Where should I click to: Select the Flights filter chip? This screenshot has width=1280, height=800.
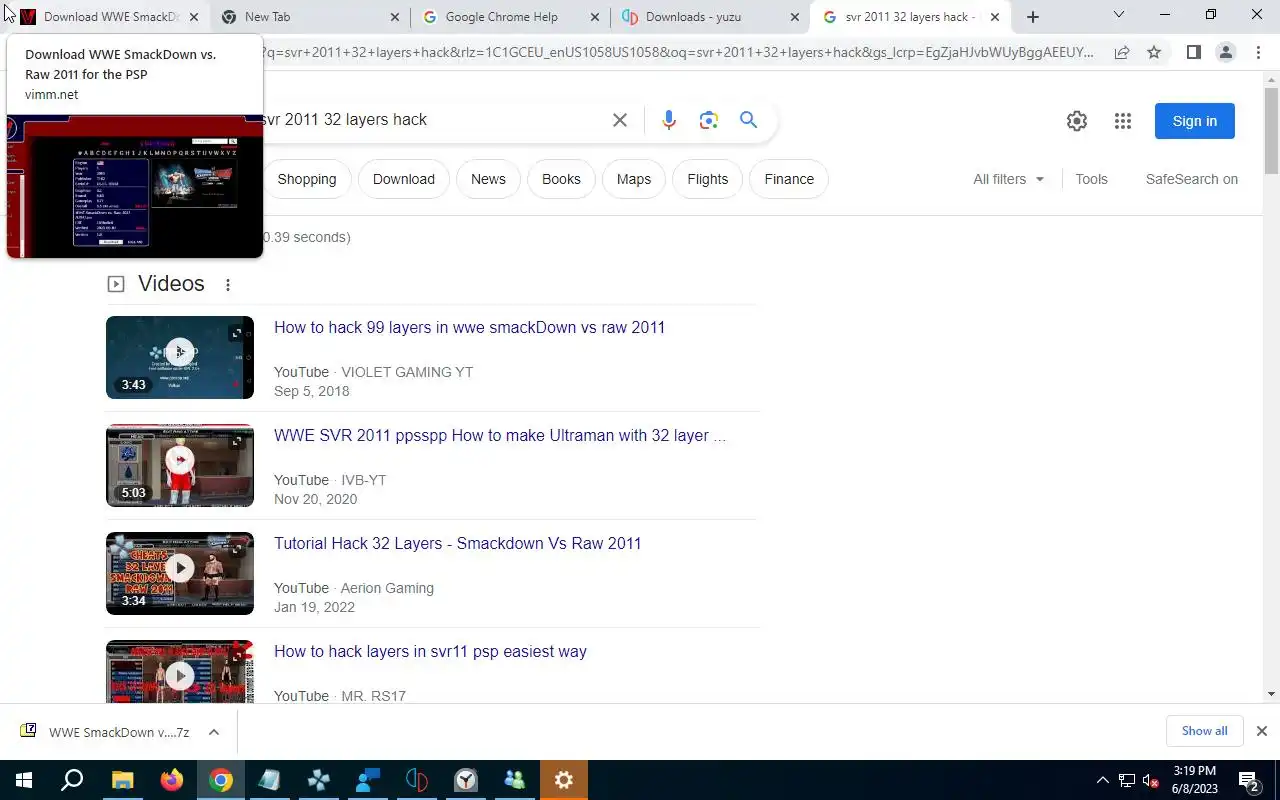[x=708, y=179]
